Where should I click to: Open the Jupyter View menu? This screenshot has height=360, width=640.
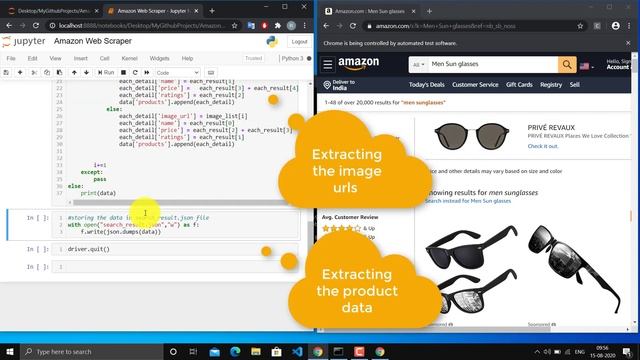click(55, 58)
